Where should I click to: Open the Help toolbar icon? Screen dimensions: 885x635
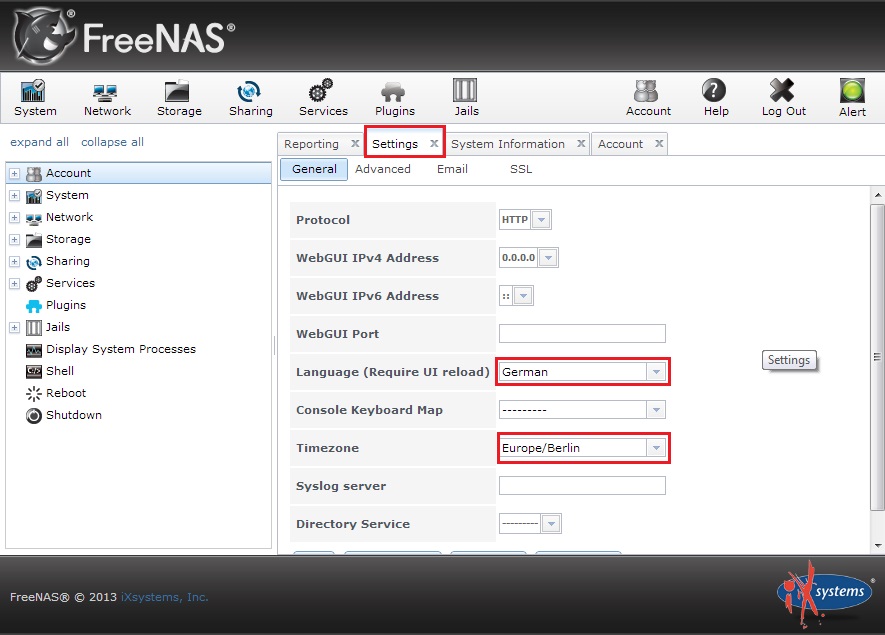pos(716,98)
